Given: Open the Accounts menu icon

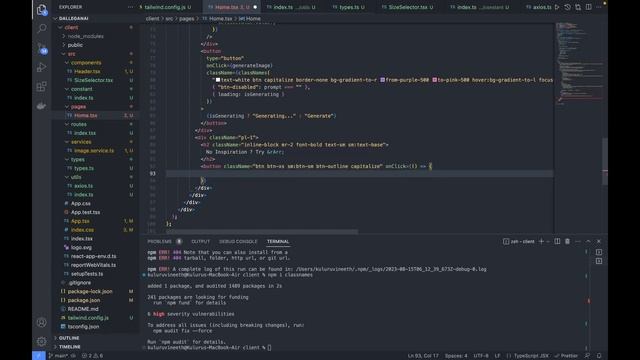Looking at the screenshot, I should (x=42, y=322).
